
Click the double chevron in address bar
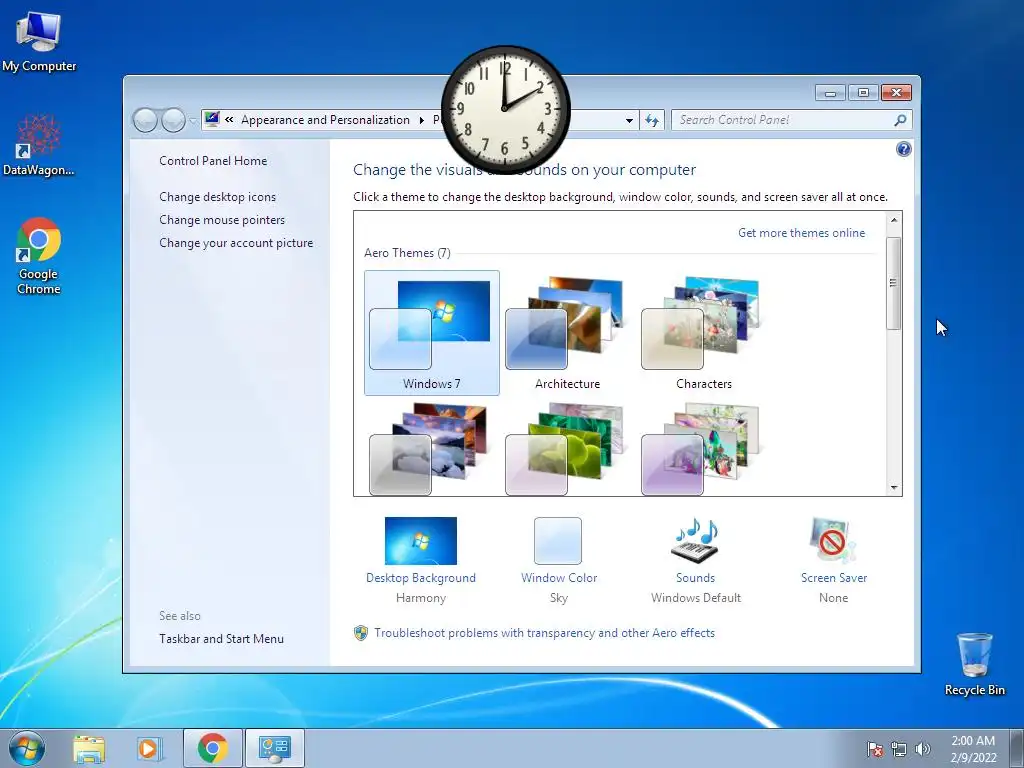click(x=229, y=120)
